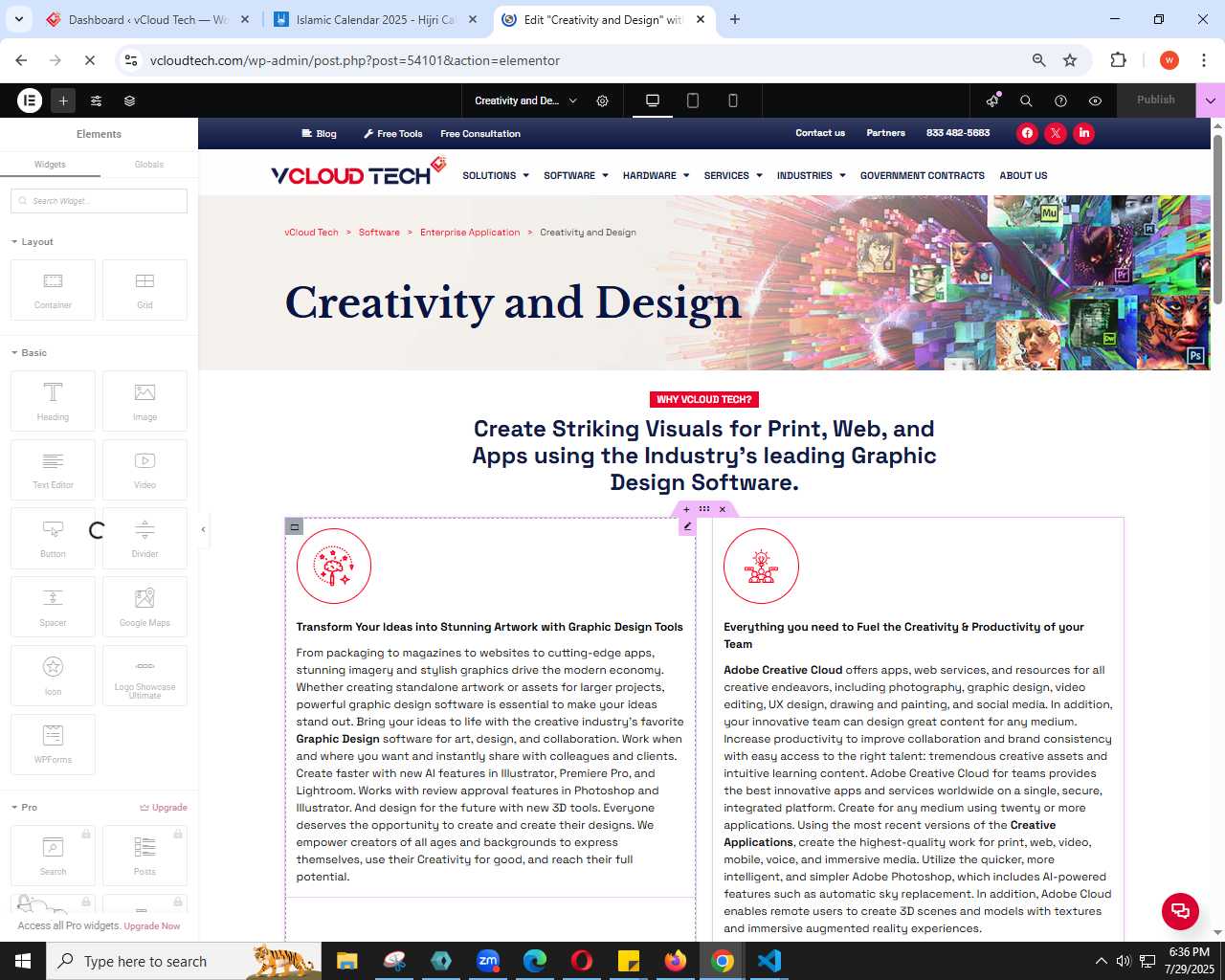Click the Publish button
This screenshot has width=1225, height=980.
click(x=1156, y=100)
